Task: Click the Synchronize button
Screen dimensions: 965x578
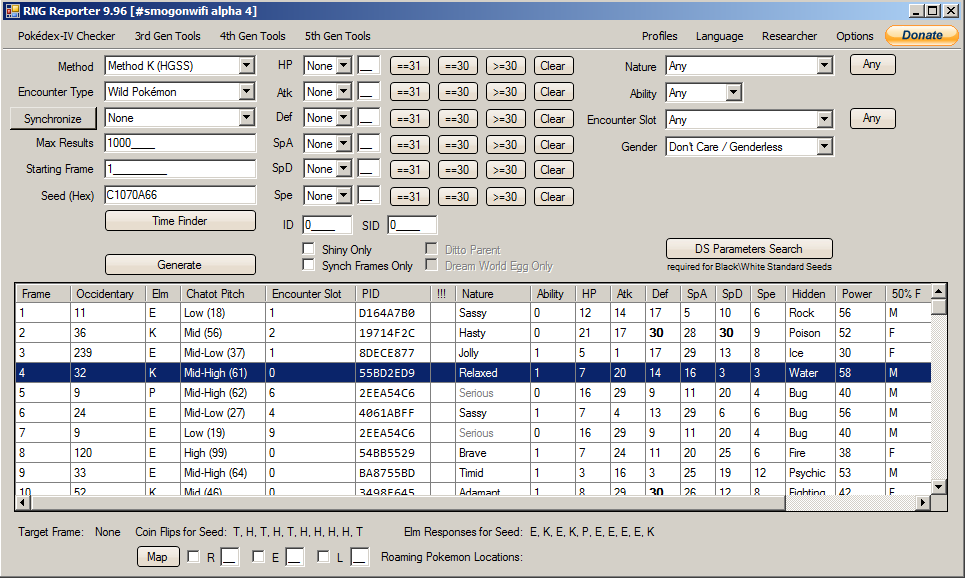Action: point(53,118)
